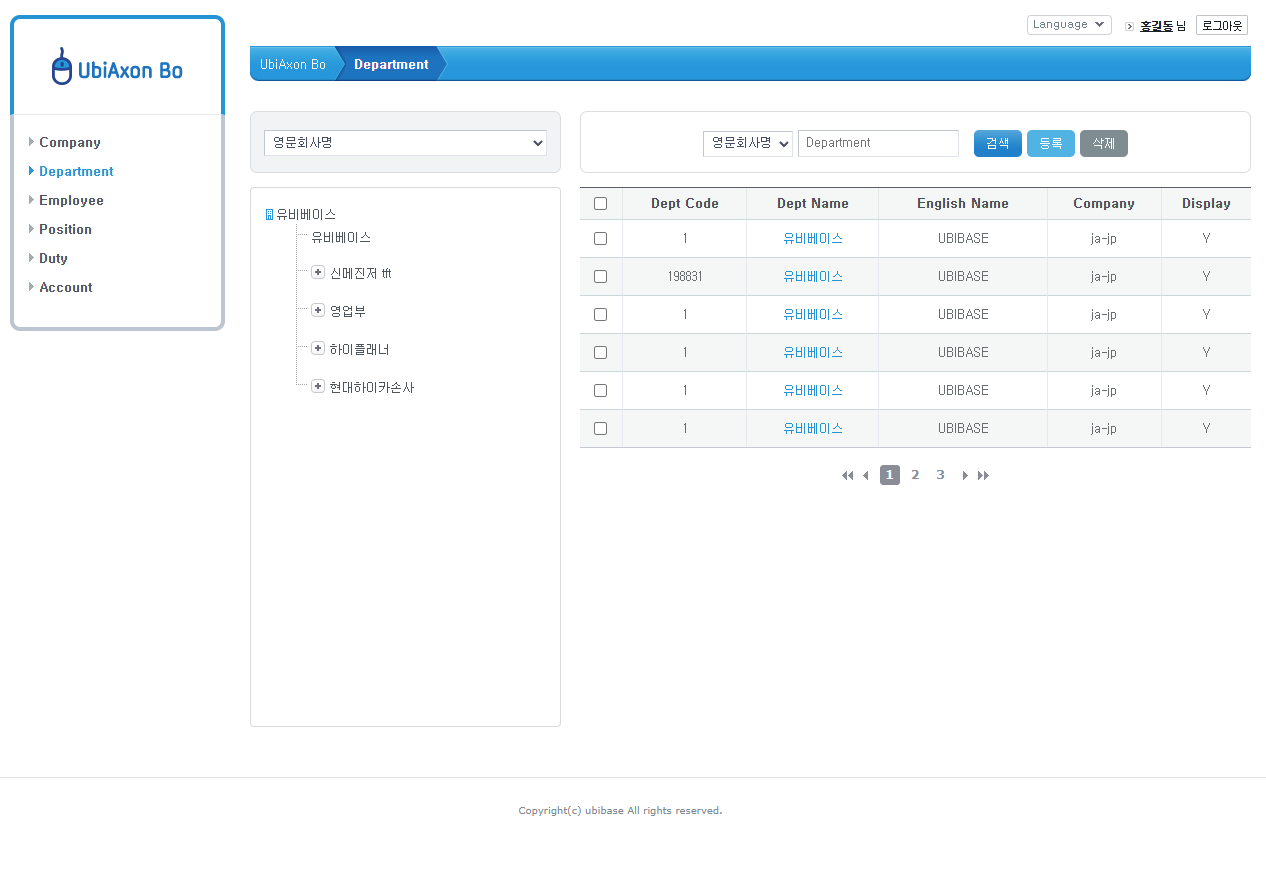This screenshot has width=1266, height=886.
Task: Click the previous page arrow icon
Action: pos(865,476)
